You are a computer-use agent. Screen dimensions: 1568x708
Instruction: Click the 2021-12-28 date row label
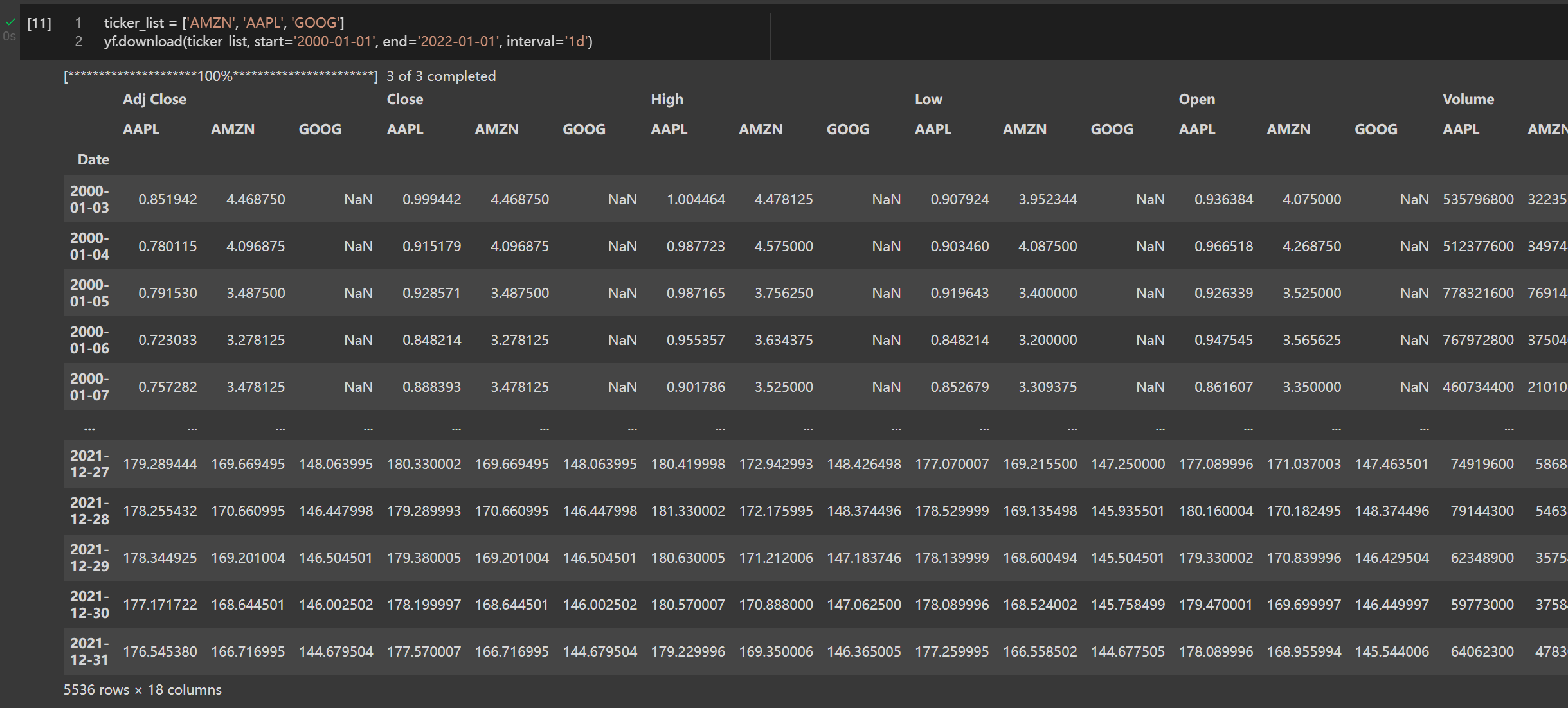(x=89, y=511)
